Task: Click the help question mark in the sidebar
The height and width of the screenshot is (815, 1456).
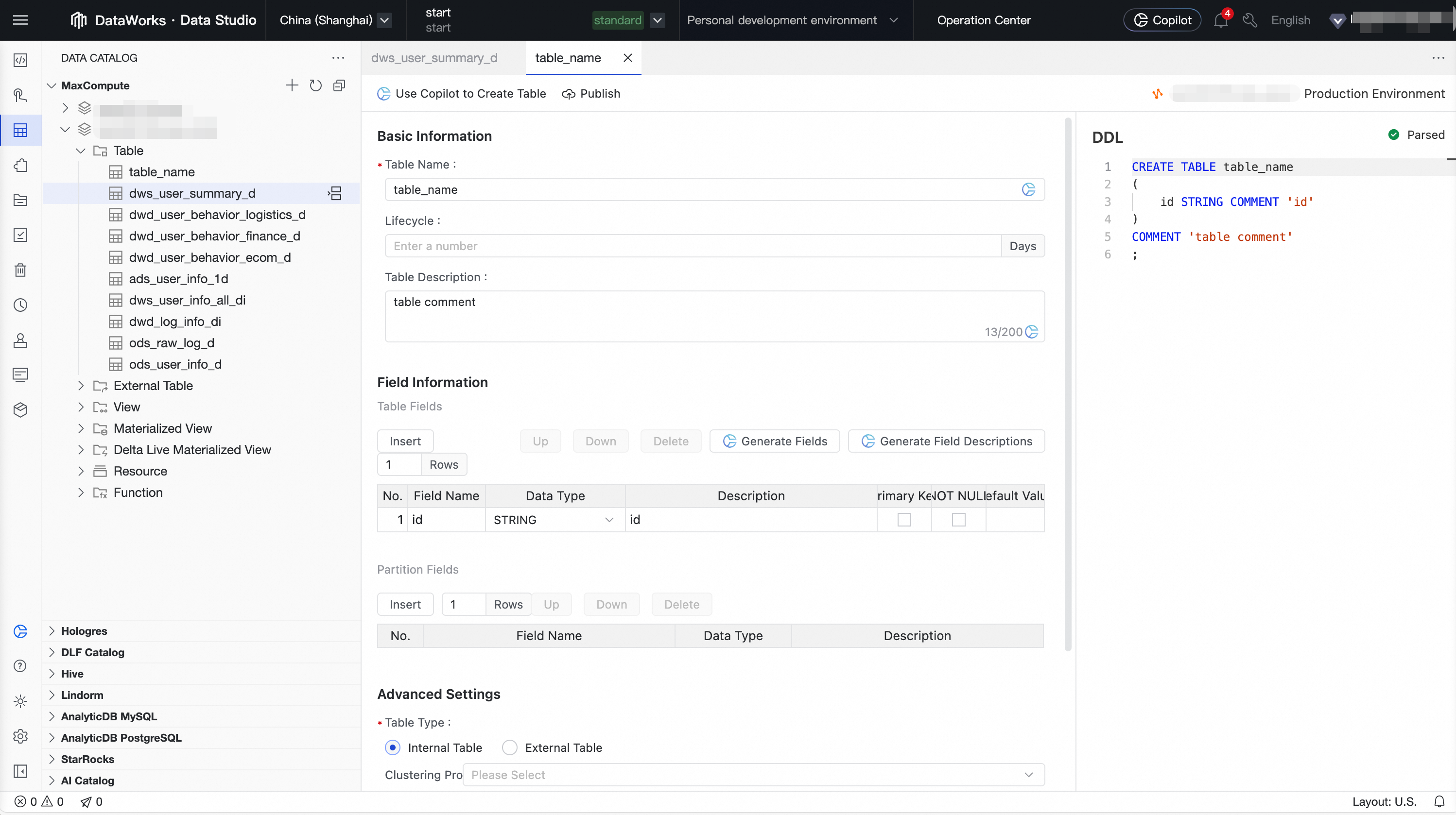Action: coord(20,666)
